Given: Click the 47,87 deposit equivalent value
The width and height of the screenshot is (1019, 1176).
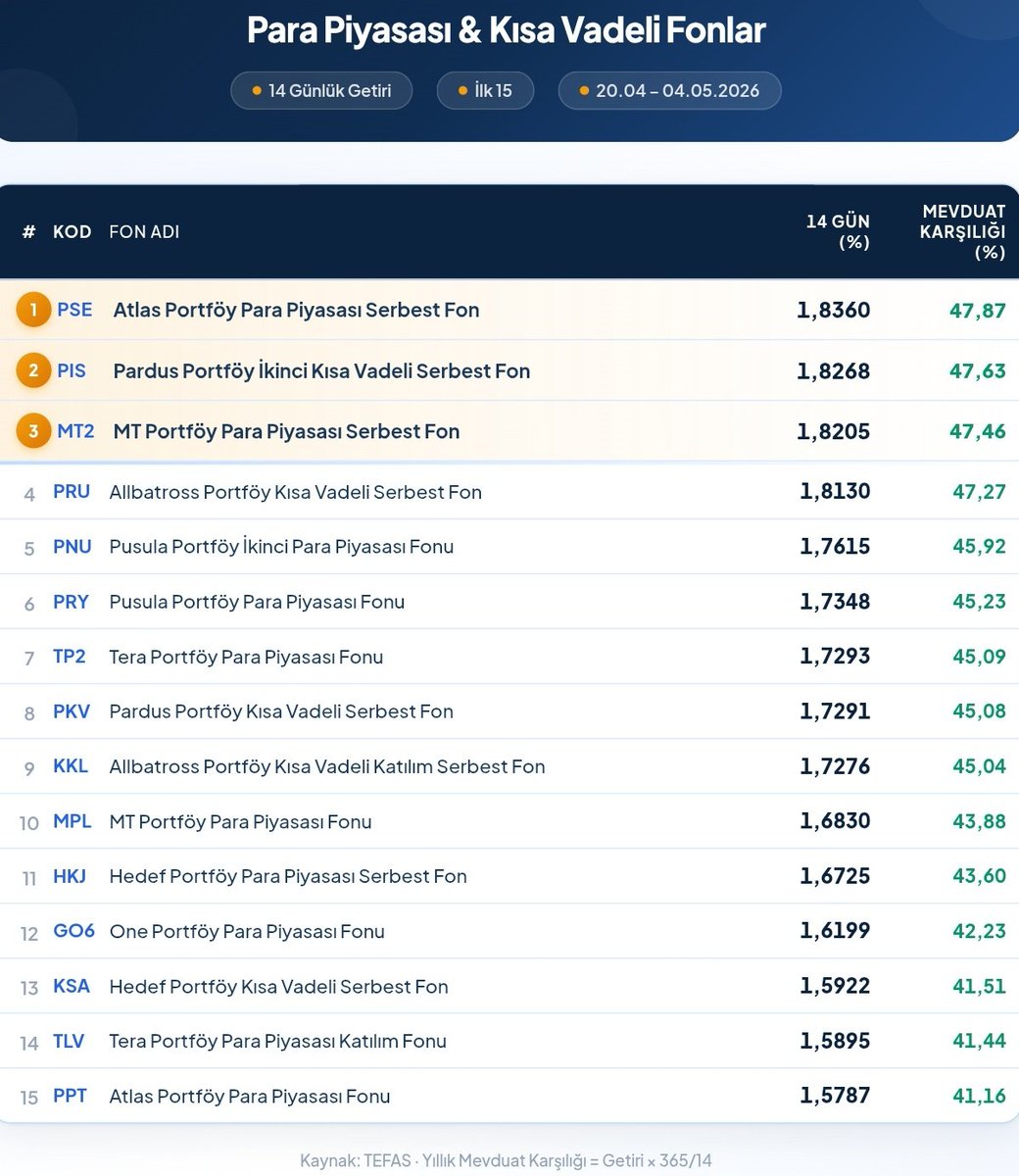Looking at the screenshot, I should tap(978, 311).
